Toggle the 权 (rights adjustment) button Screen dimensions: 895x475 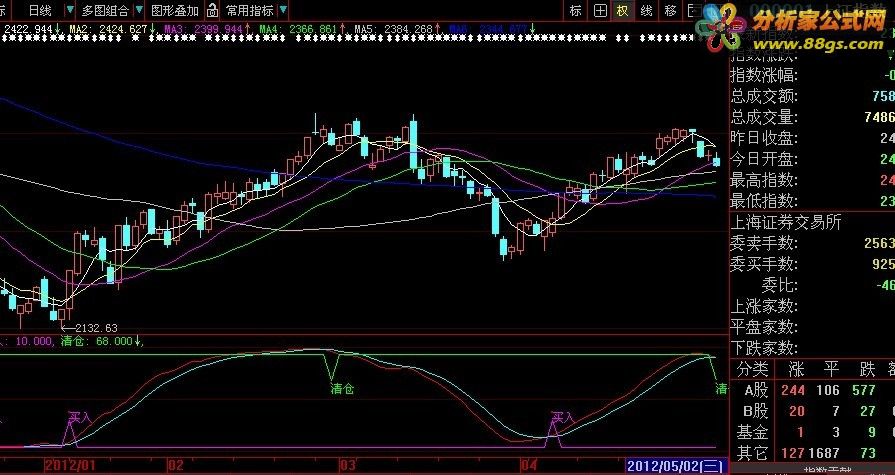(x=622, y=10)
